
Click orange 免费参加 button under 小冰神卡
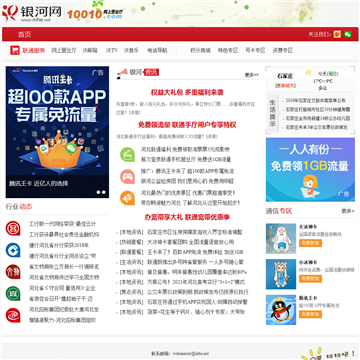click(x=310, y=279)
